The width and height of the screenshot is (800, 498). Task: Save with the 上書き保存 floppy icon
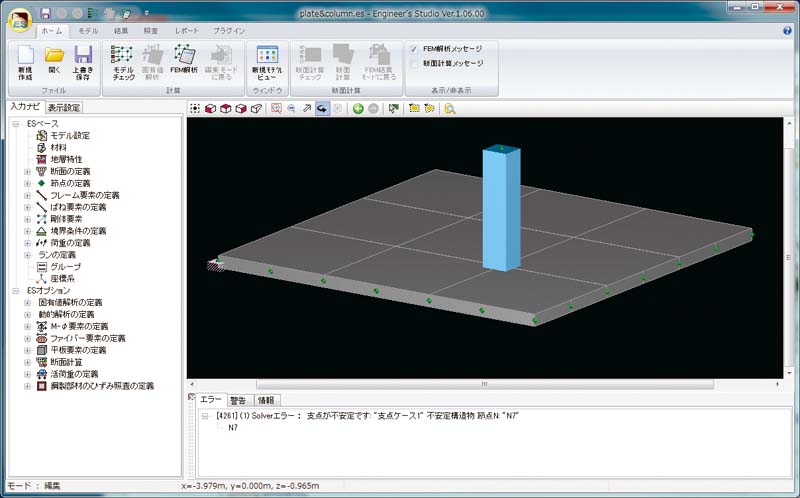[83, 62]
